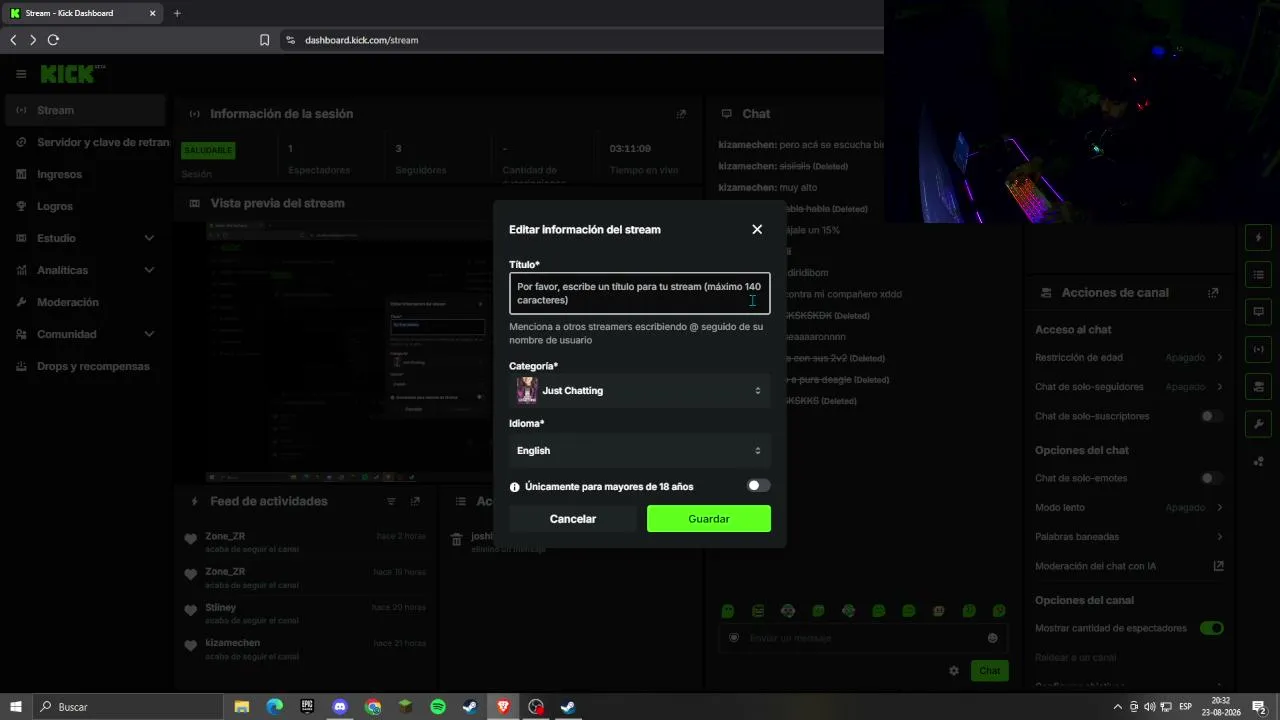Bookmark this page with bookmark icon
Viewport: 1280px width, 720px height.
(x=265, y=40)
